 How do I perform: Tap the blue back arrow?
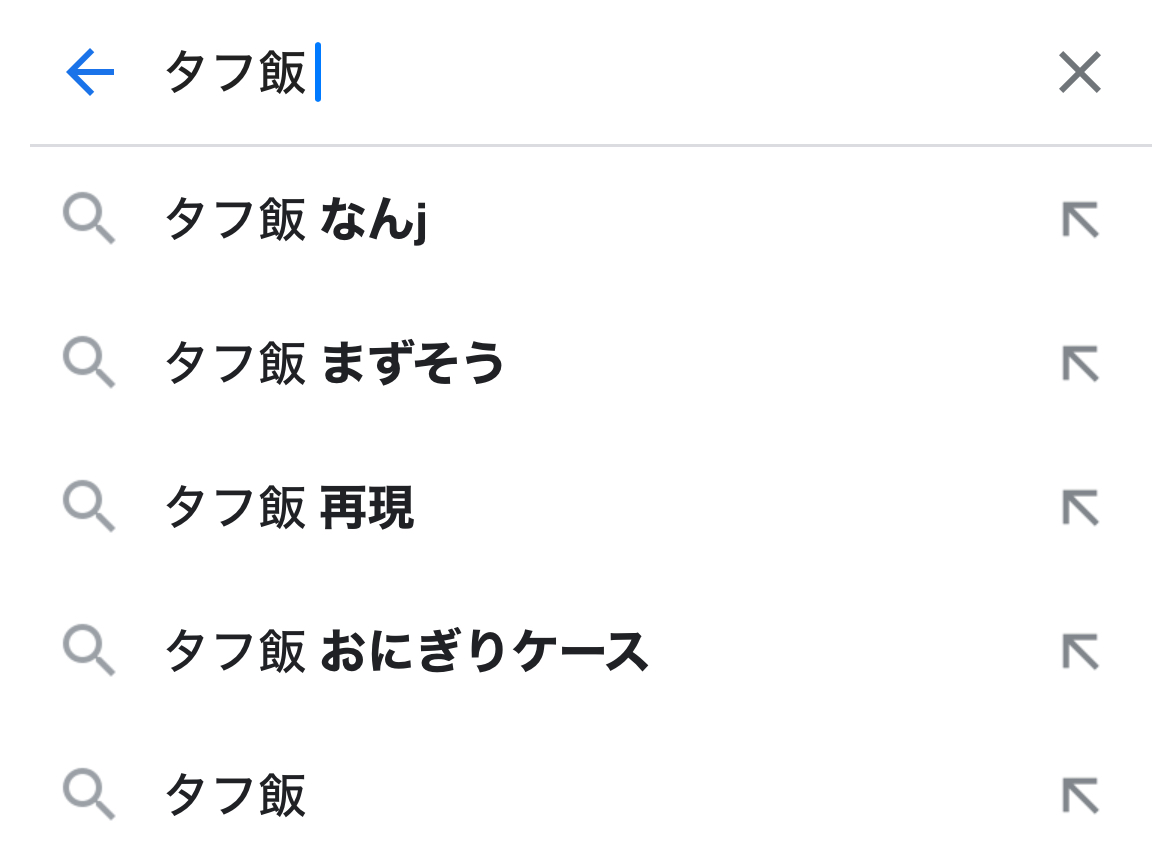coord(90,73)
